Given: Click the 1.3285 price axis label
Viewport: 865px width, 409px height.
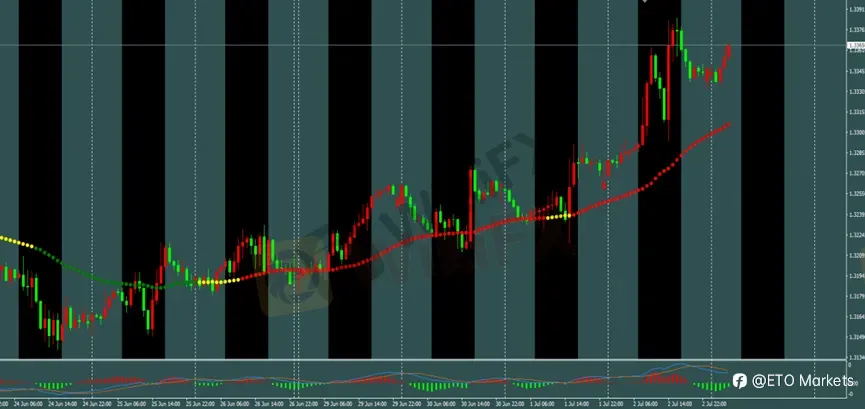Looking at the screenshot, I should 857,153.
